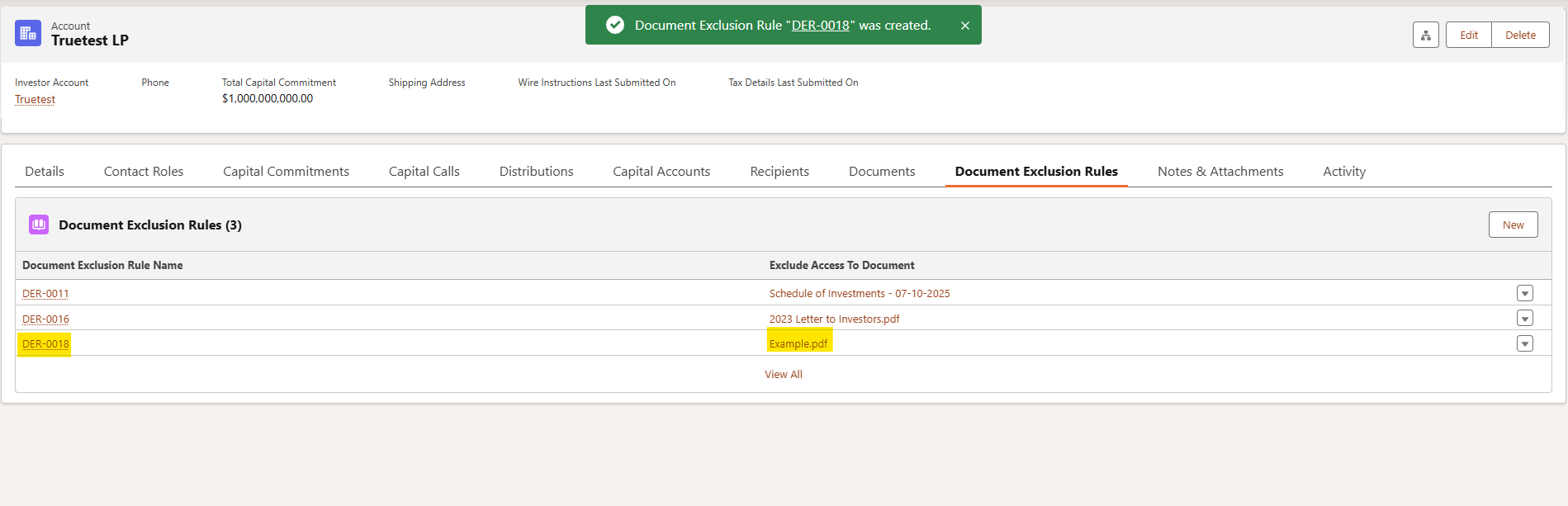Screen dimensions: 1568x506
Task: Click the Phone field label
Action: [x=155, y=83]
